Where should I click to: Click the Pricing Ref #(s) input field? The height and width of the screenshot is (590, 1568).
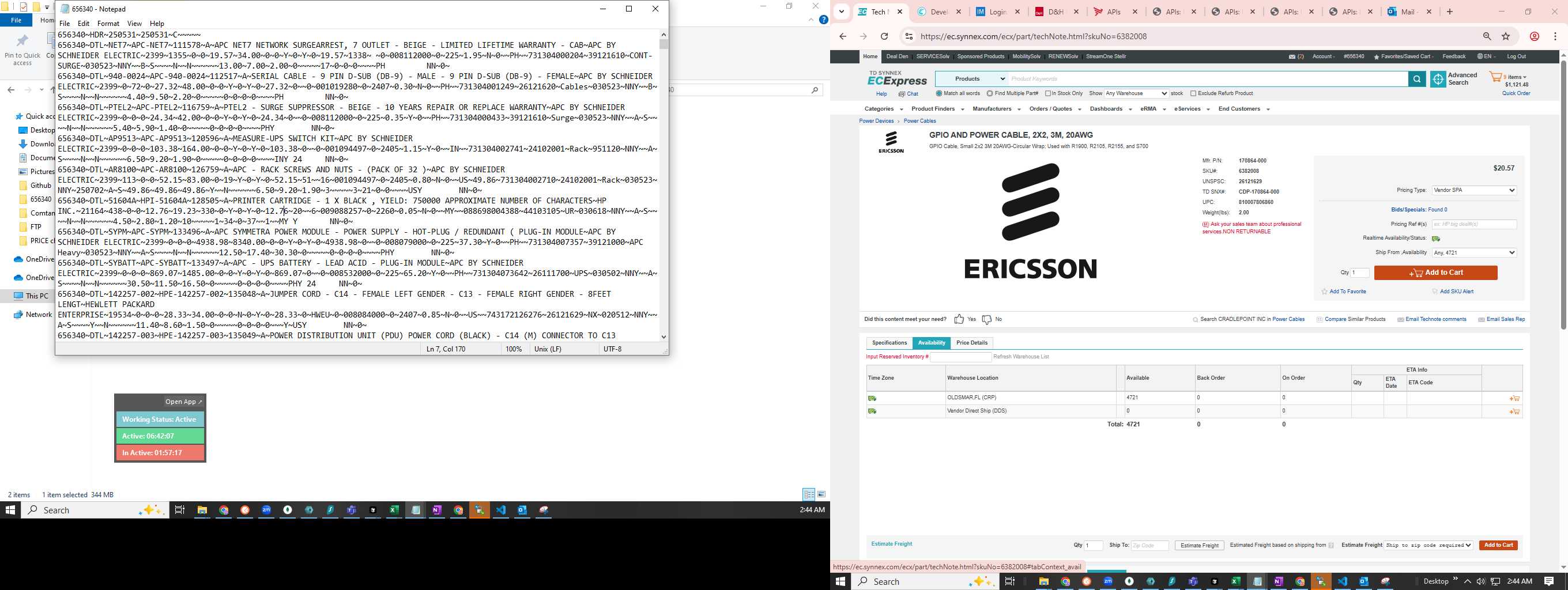coord(1473,225)
